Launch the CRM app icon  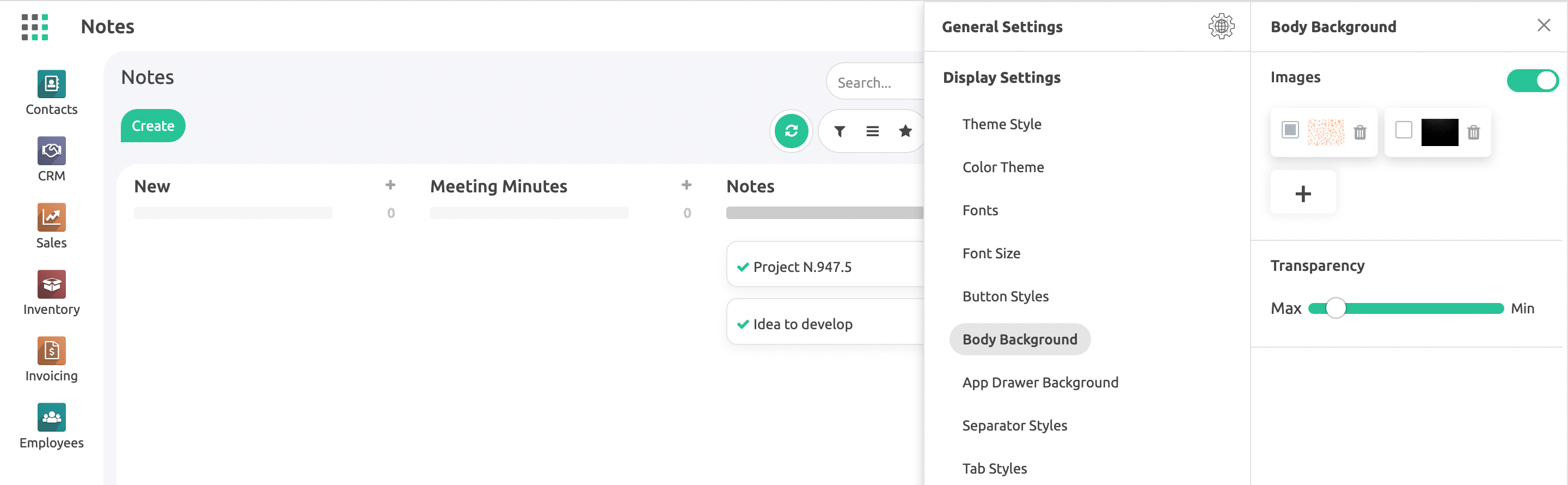[51, 150]
